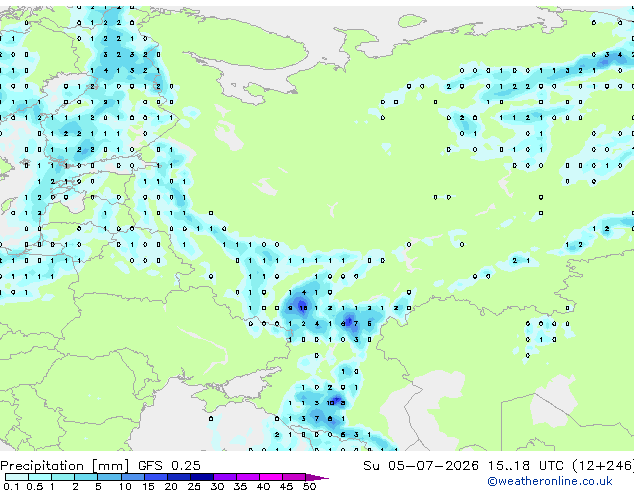Pick the 45–50 mm legend color swatch
The width and height of the screenshot is (634, 490).
coord(294,477)
